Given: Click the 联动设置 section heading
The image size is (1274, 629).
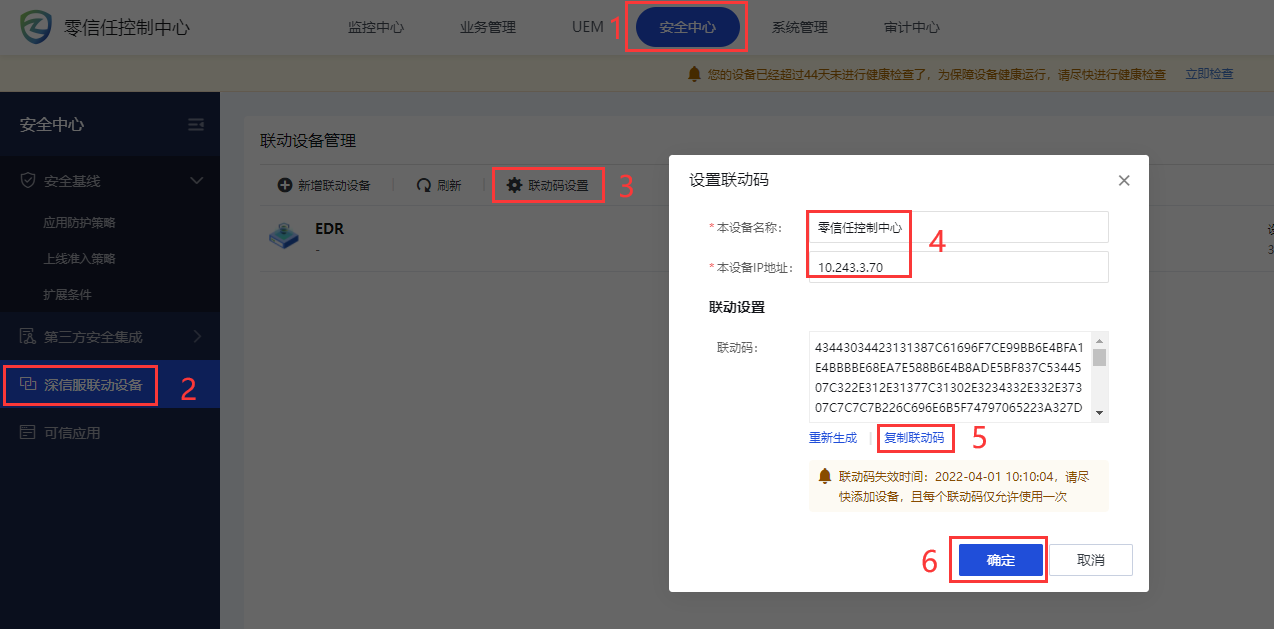Looking at the screenshot, I should [x=737, y=307].
